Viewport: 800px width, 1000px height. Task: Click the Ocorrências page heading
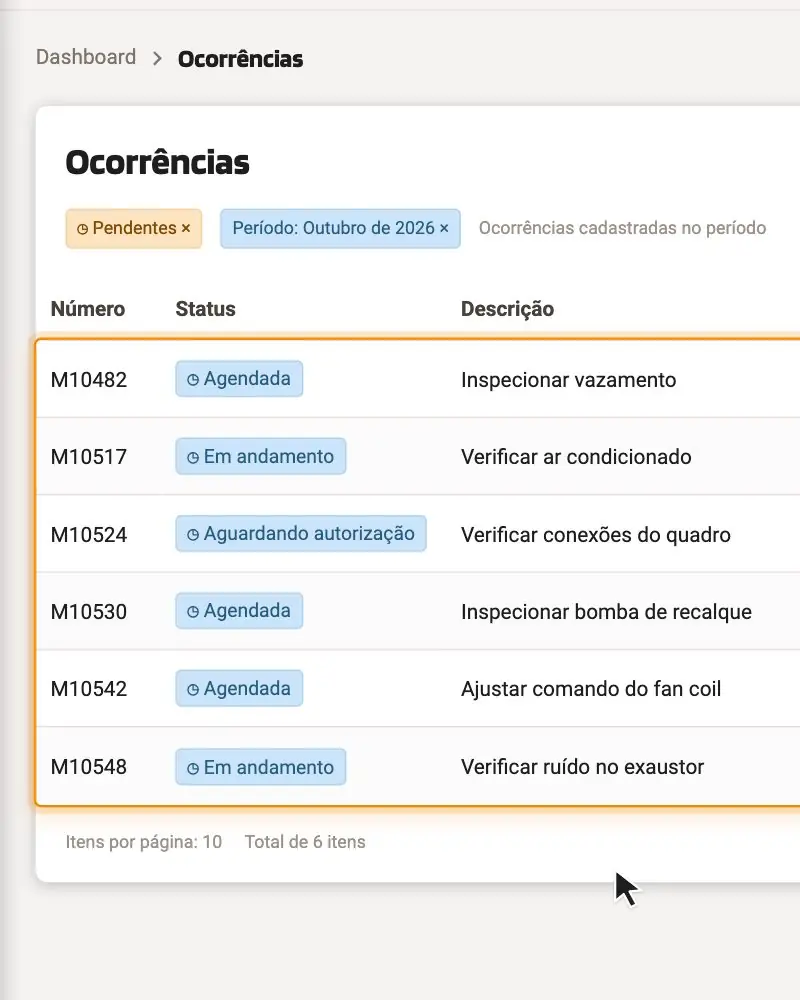(x=157, y=162)
